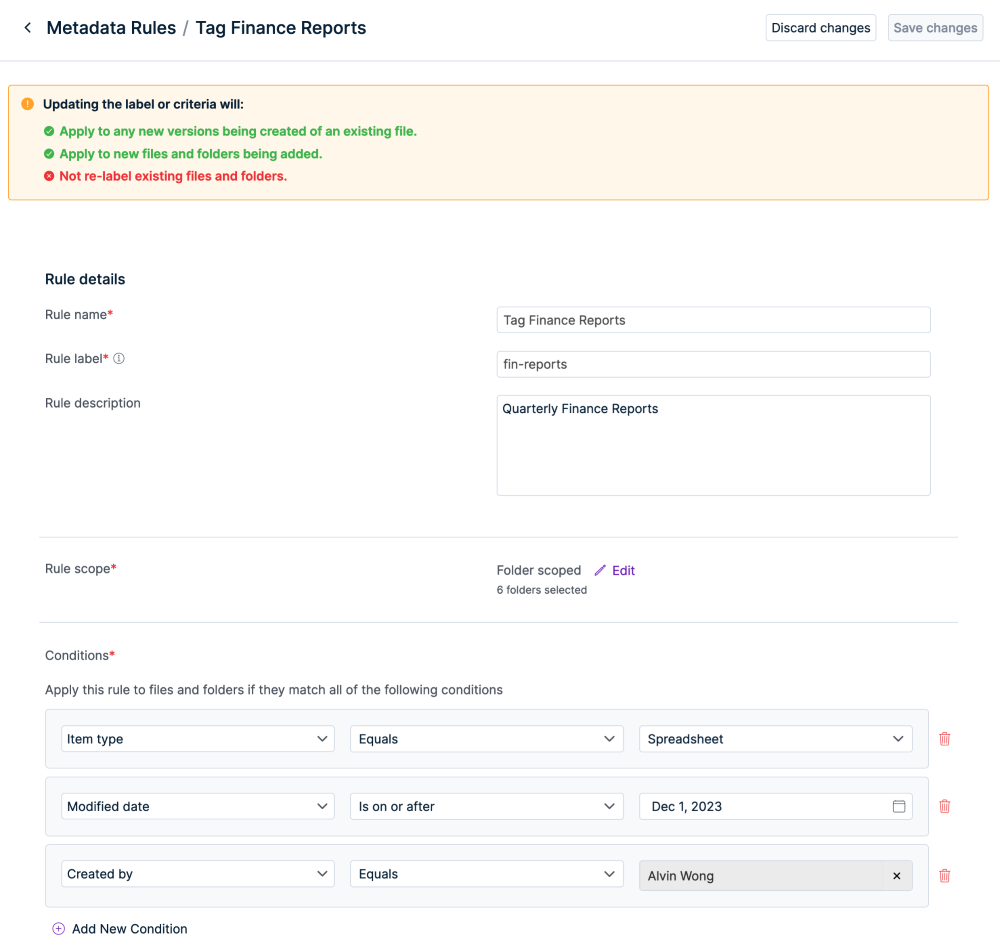The width and height of the screenshot is (1000, 946).
Task: Click the Rule label field with fin-reports
Action: pos(713,364)
